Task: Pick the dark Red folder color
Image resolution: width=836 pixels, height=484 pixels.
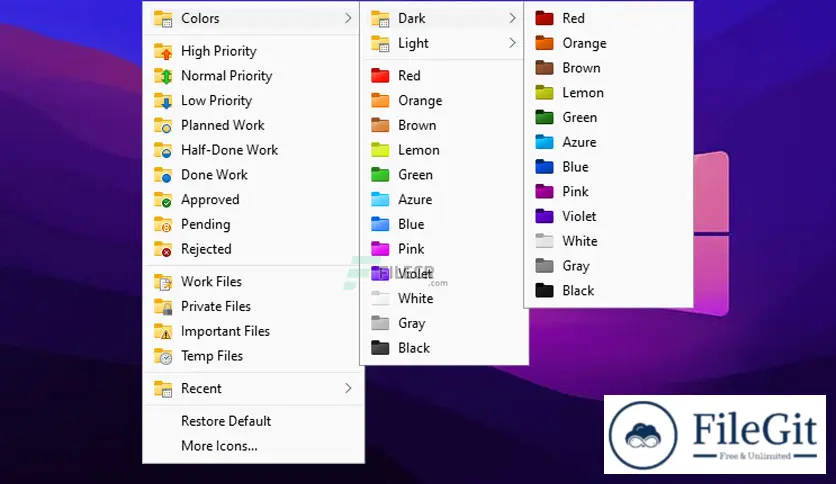Action: coord(573,18)
